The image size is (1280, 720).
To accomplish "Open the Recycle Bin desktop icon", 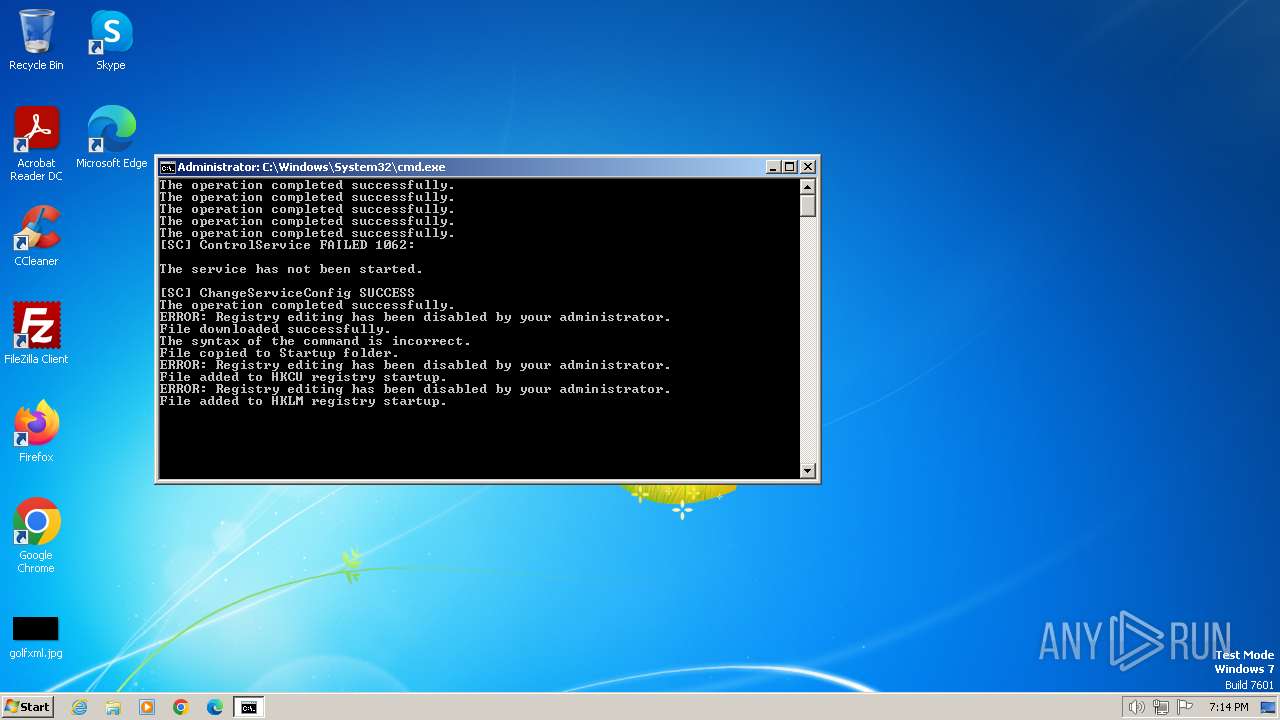I will tap(36, 40).
